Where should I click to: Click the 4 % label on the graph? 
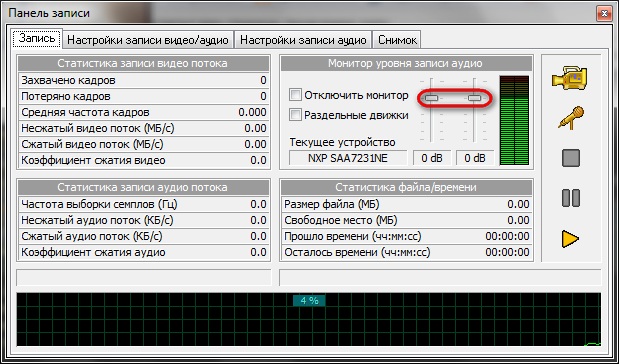[x=309, y=300]
